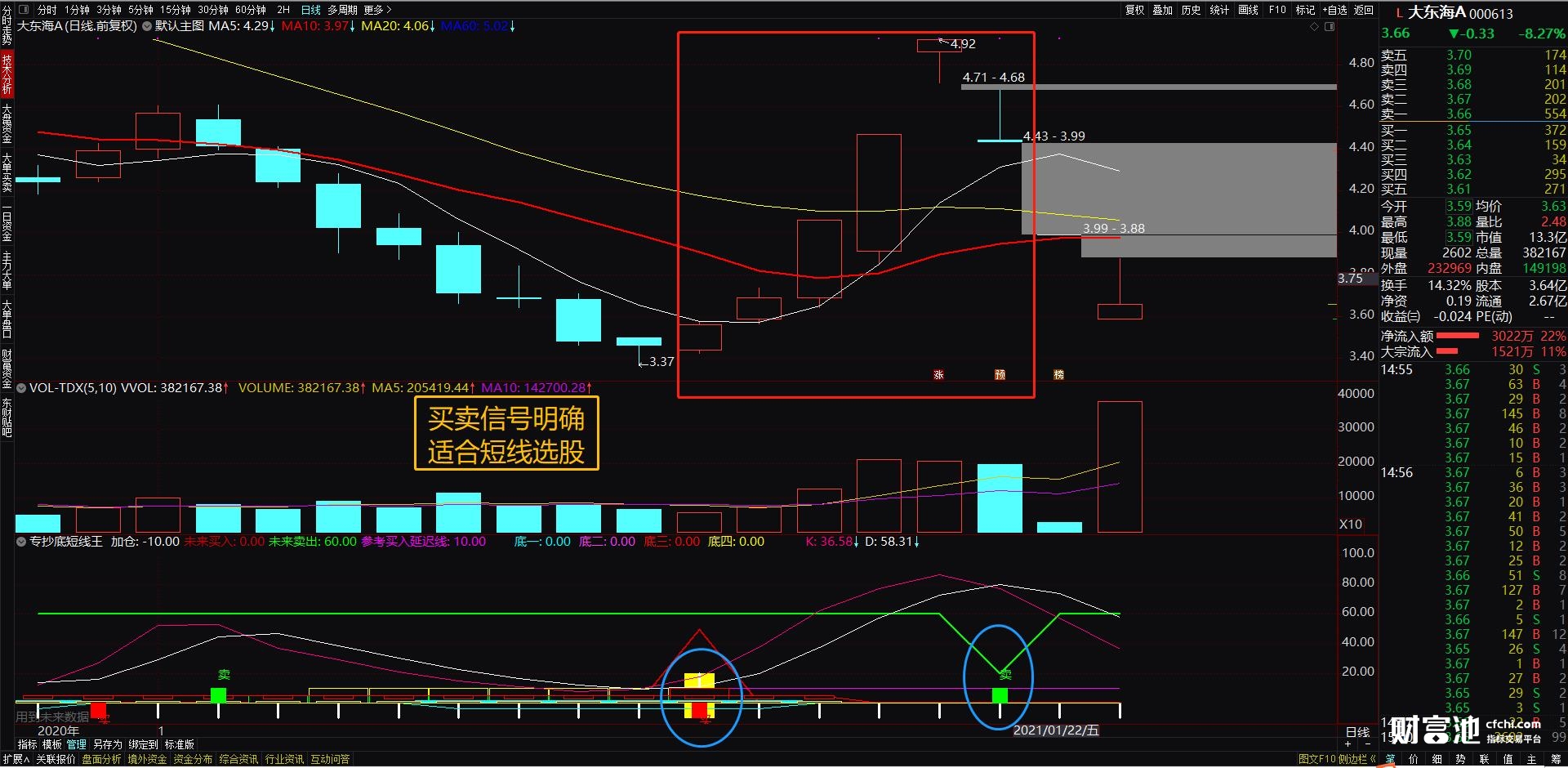Toggle the side panel icon at chart top-right

(x=1330, y=27)
